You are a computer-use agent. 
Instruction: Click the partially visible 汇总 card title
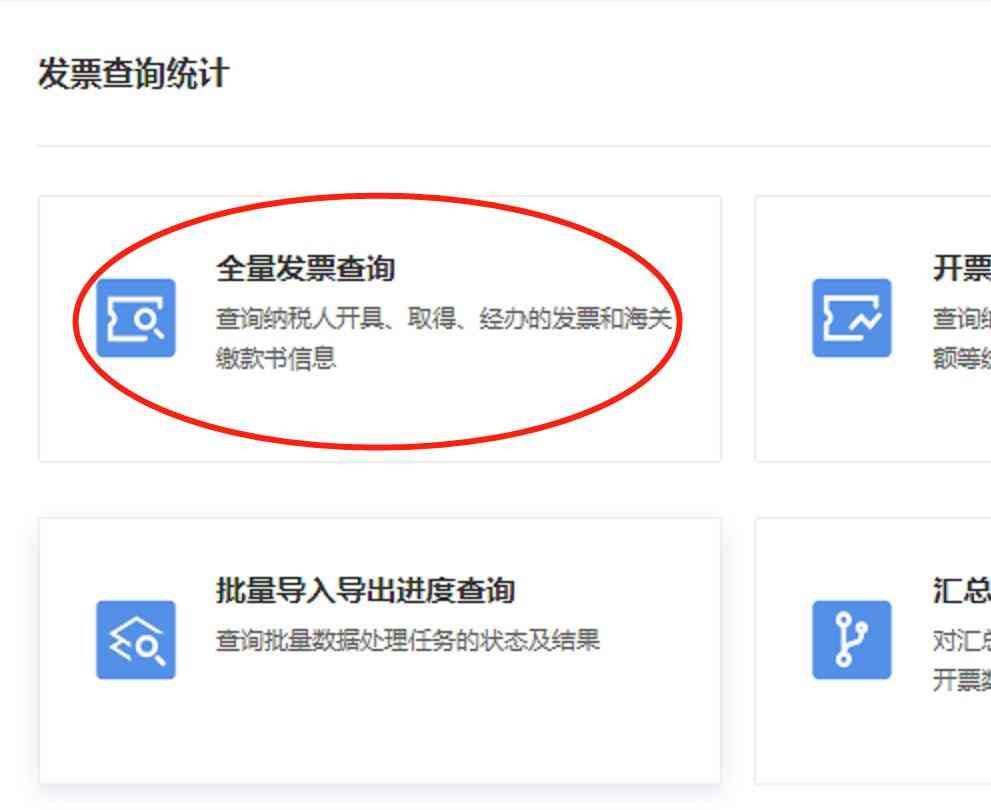pos(961,591)
